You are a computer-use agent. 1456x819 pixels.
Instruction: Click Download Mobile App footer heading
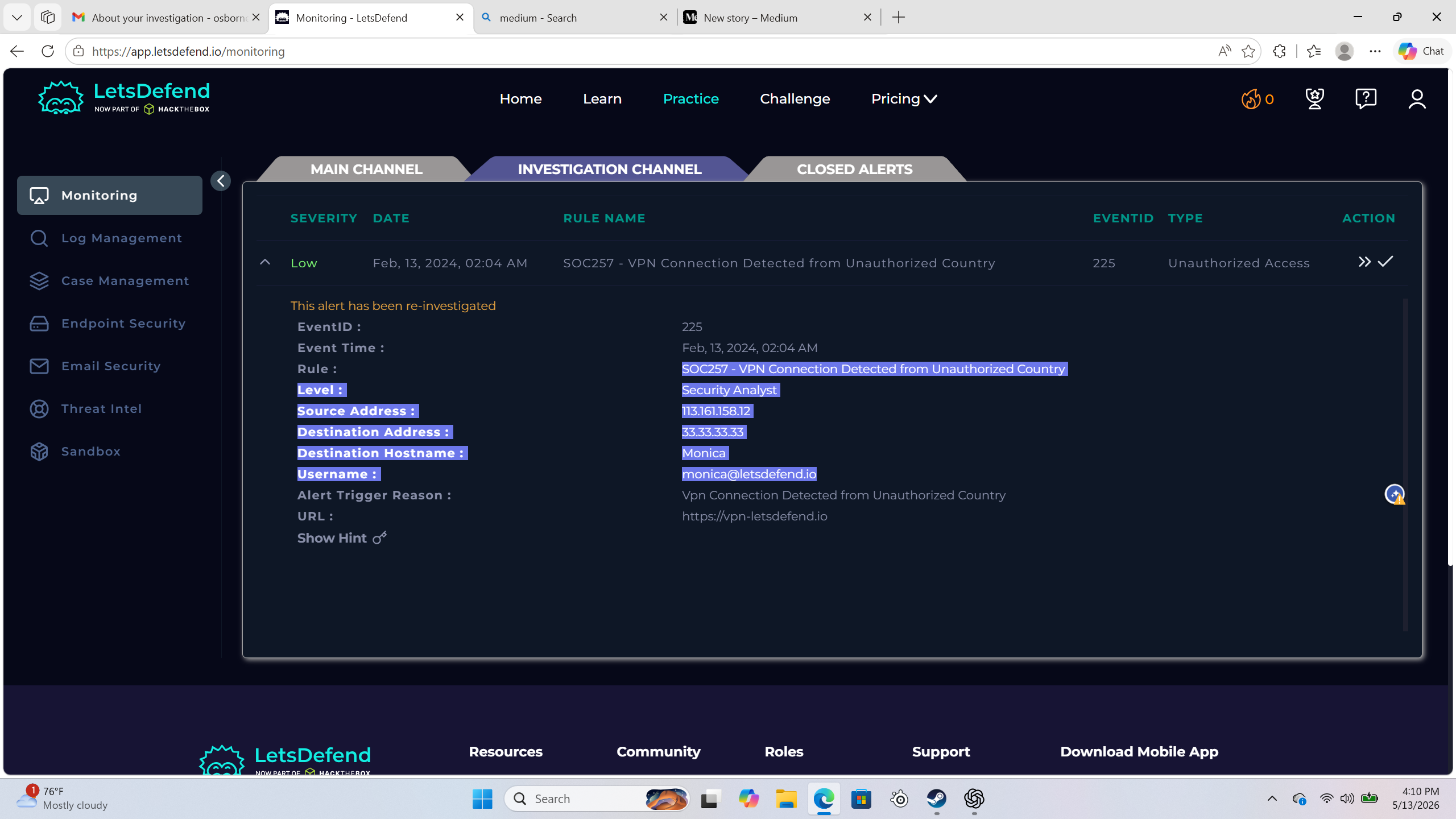[1139, 752]
